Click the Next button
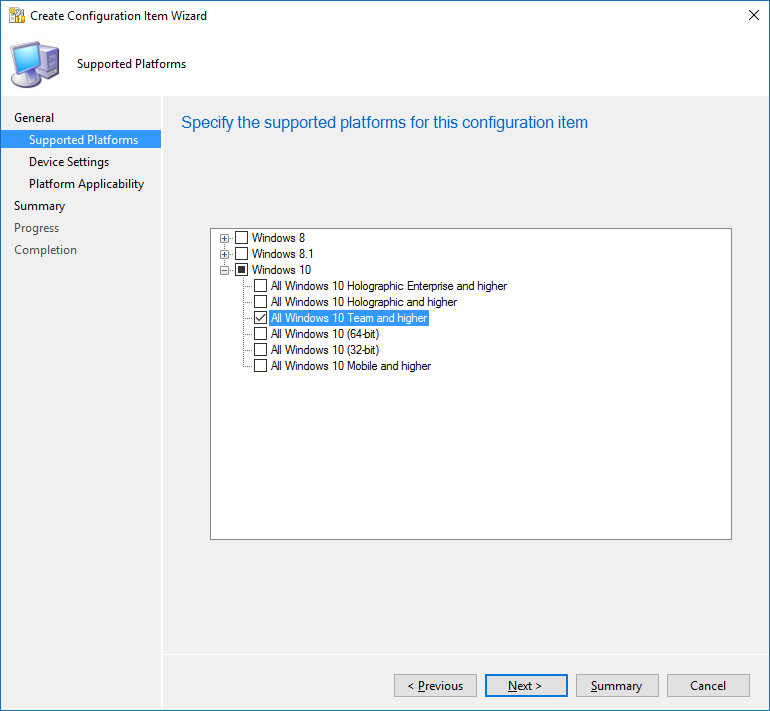 click(x=526, y=685)
